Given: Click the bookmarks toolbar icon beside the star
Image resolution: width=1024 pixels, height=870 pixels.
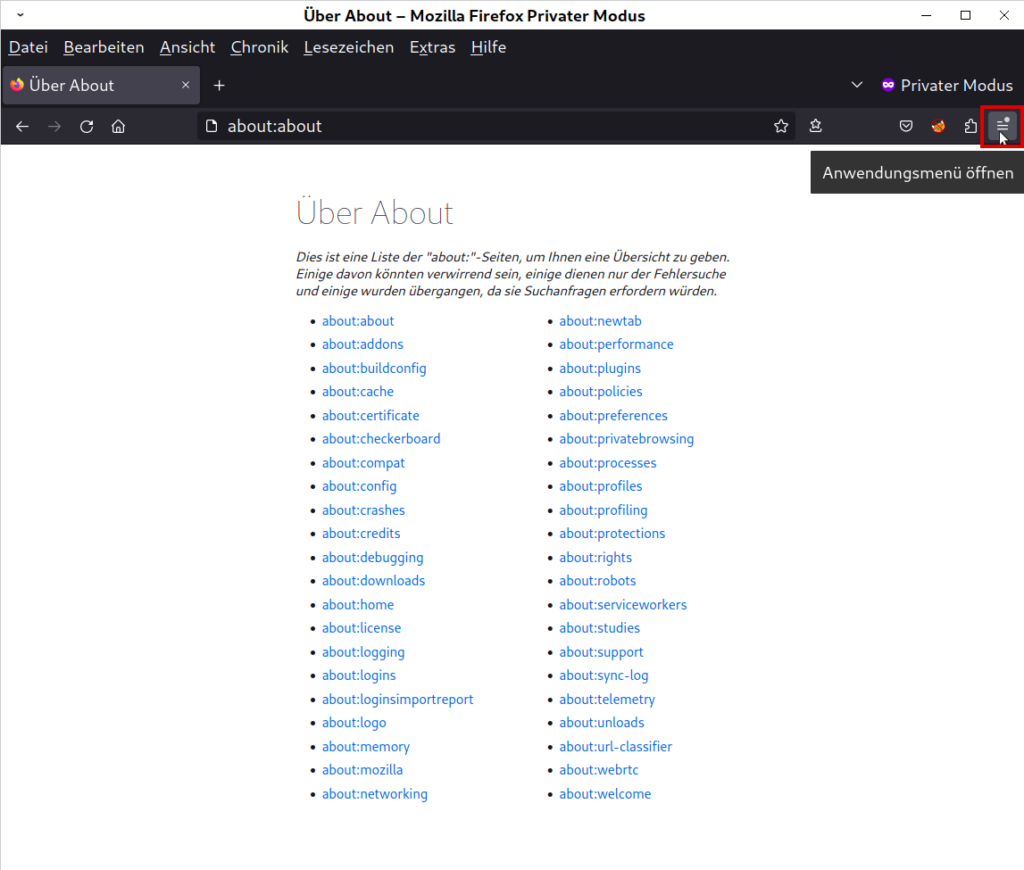Looking at the screenshot, I should pos(816,126).
